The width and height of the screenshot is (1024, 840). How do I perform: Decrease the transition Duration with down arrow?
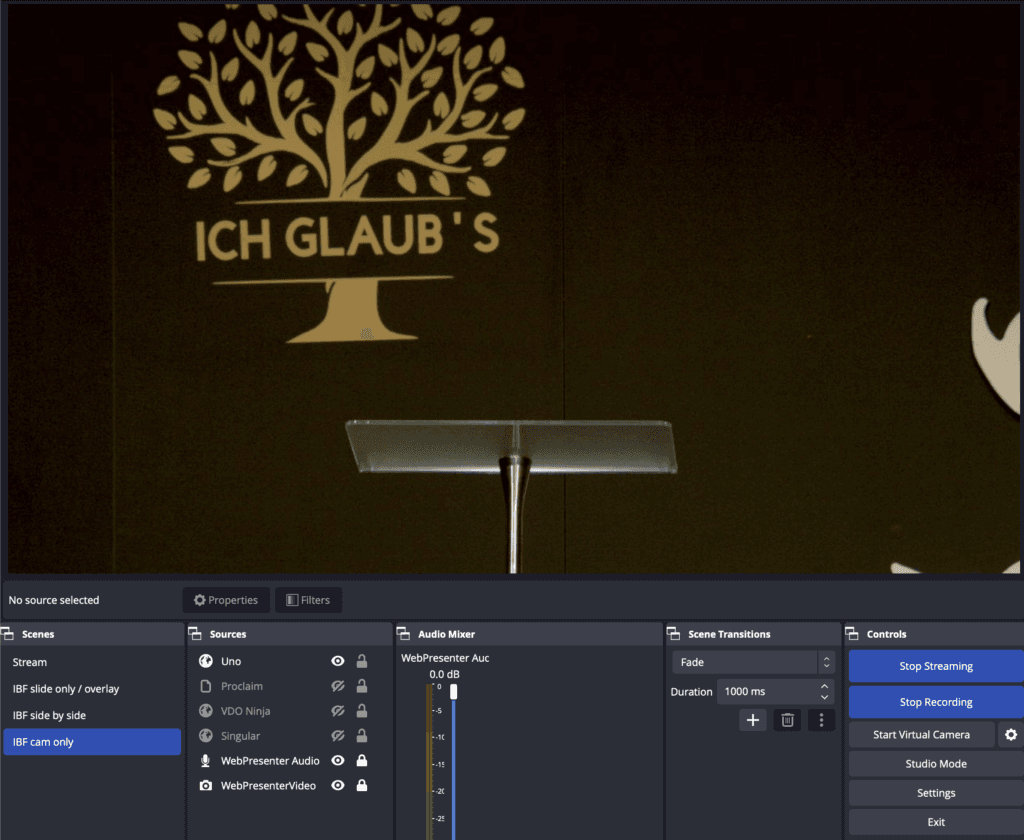(x=824, y=697)
